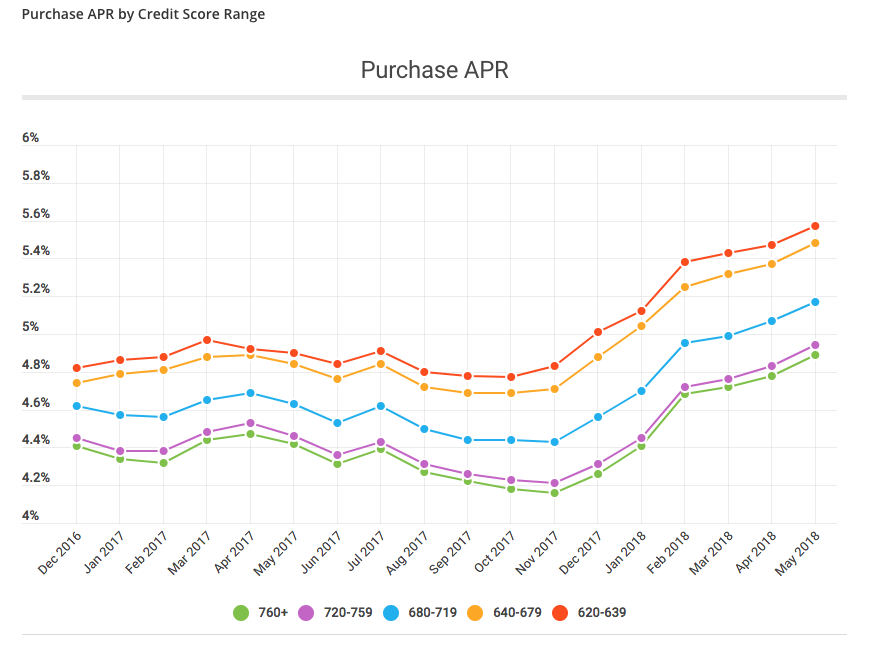The width and height of the screenshot is (876, 647).
Task: Select green data point at Feb 2017
Action: tap(163, 463)
